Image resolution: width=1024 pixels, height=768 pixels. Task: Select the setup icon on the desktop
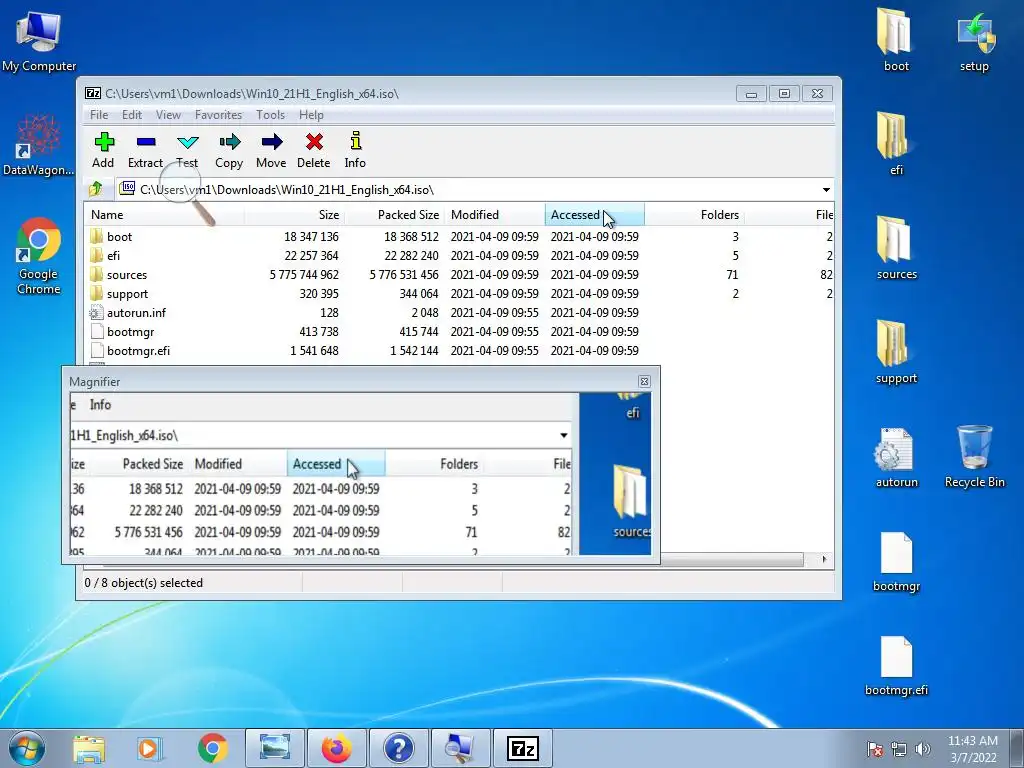point(974,41)
